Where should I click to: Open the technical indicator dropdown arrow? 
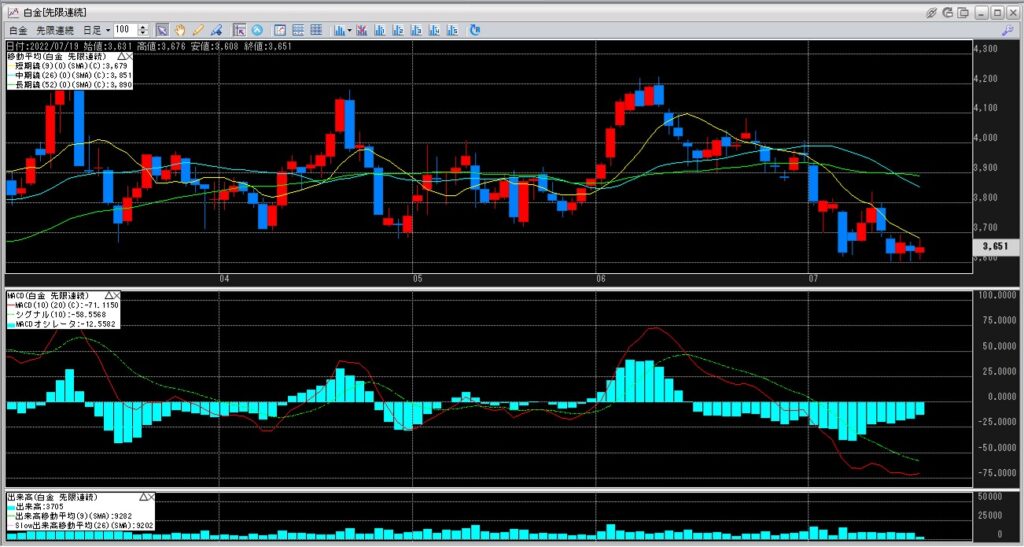point(349,31)
